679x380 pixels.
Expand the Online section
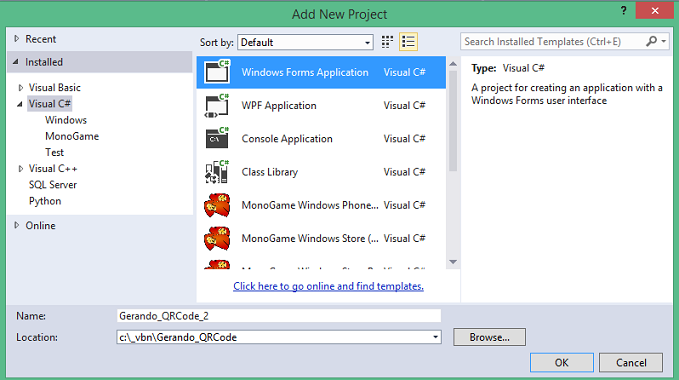coord(16,225)
